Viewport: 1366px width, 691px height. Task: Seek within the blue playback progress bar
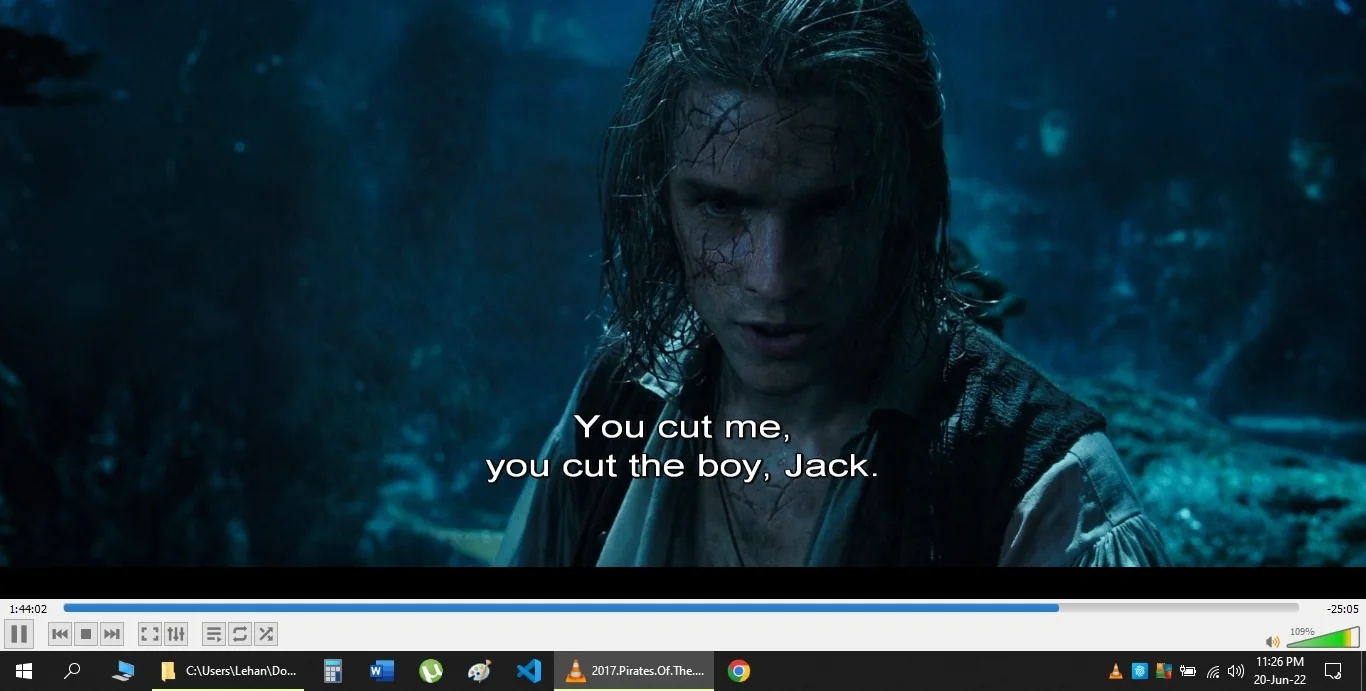(681, 607)
